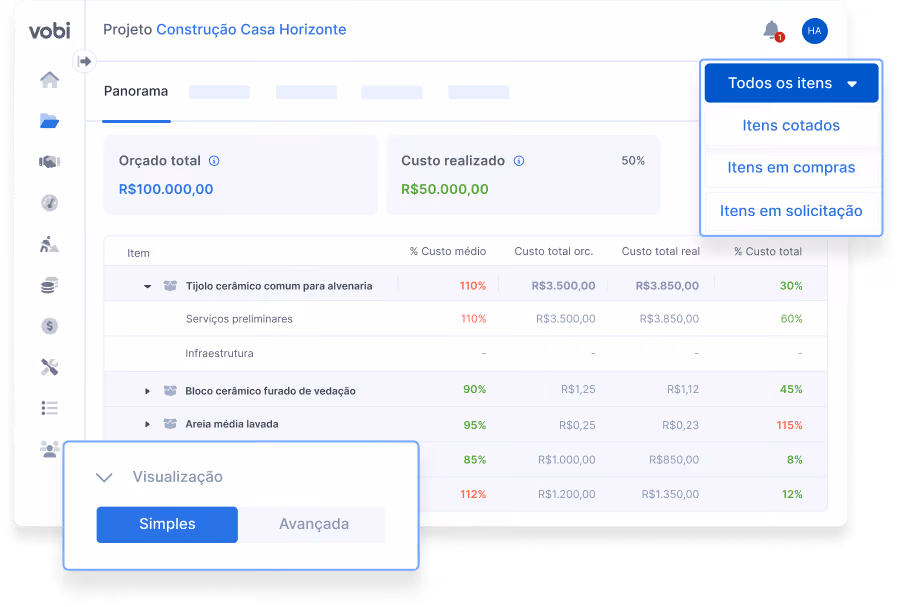Switch to the Panorama tab

[x=136, y=91]
